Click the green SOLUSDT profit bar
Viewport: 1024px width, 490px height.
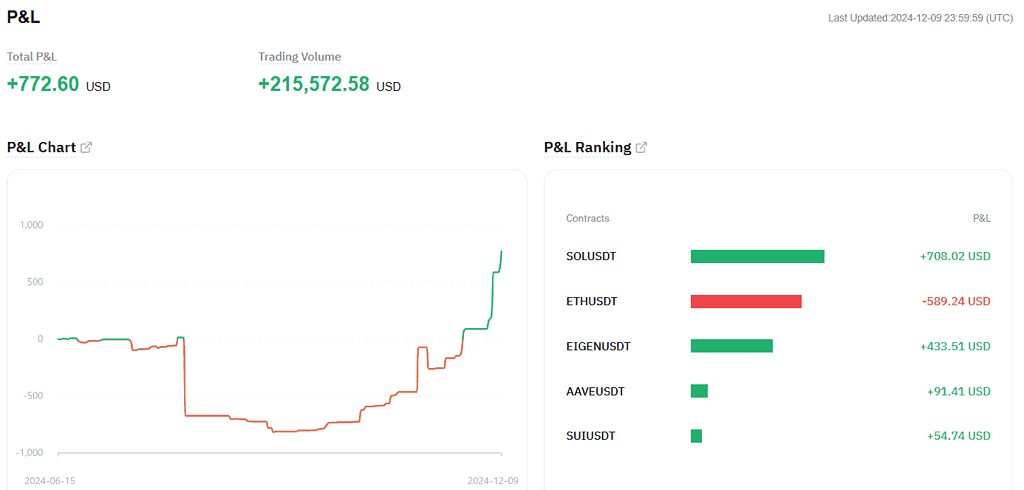click(x=758, y=256)
